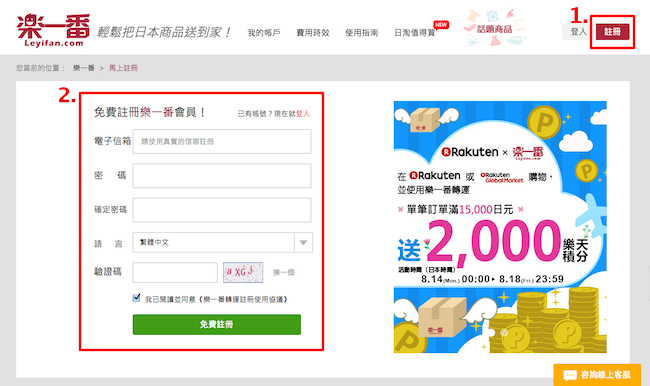The width and height of the screenshot is (650, 386).
Task: Go to 樂一番 breadcrumb link
Action: (x=84, y=68)
